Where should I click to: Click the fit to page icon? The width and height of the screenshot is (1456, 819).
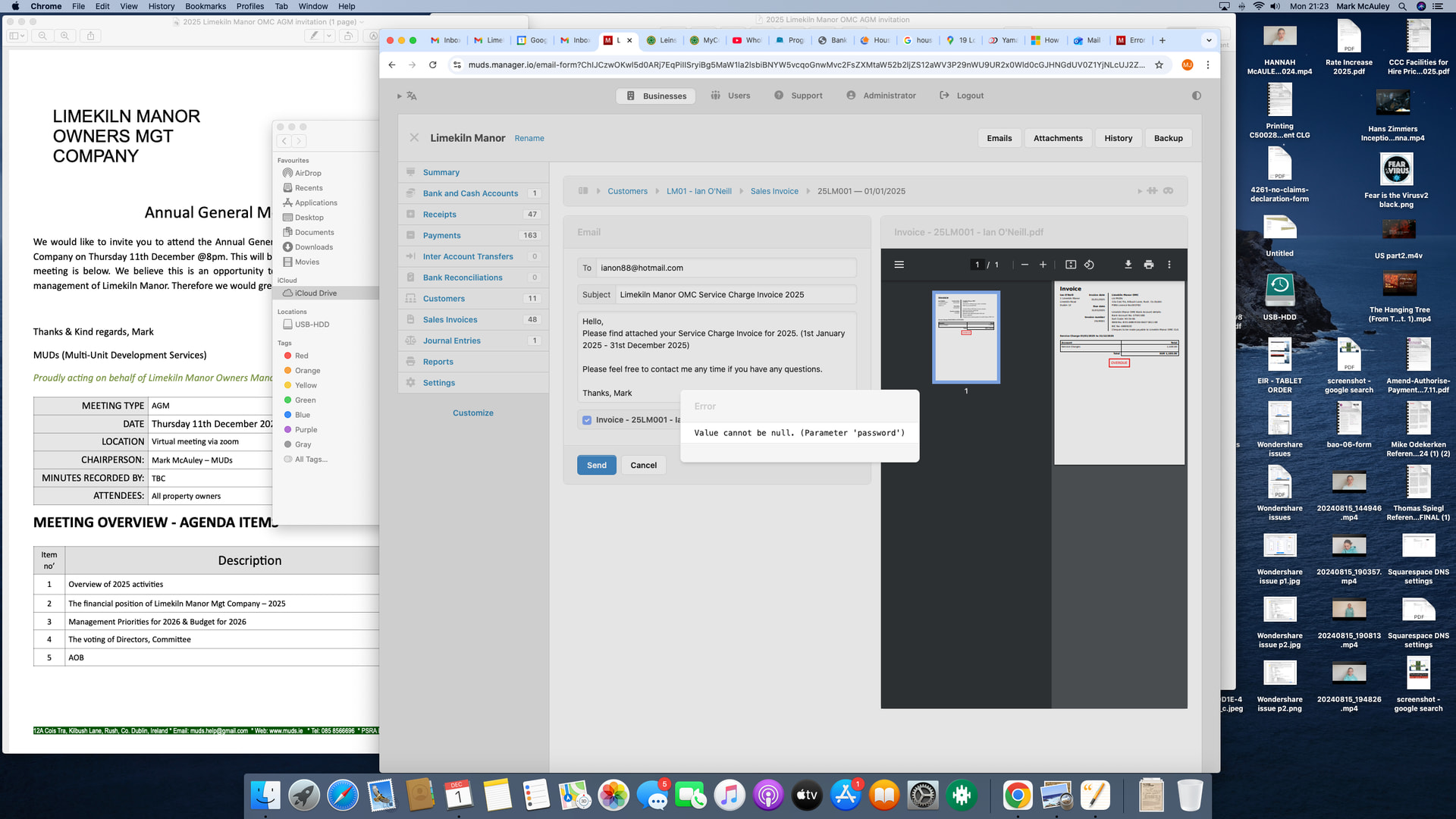[1070, 265]
